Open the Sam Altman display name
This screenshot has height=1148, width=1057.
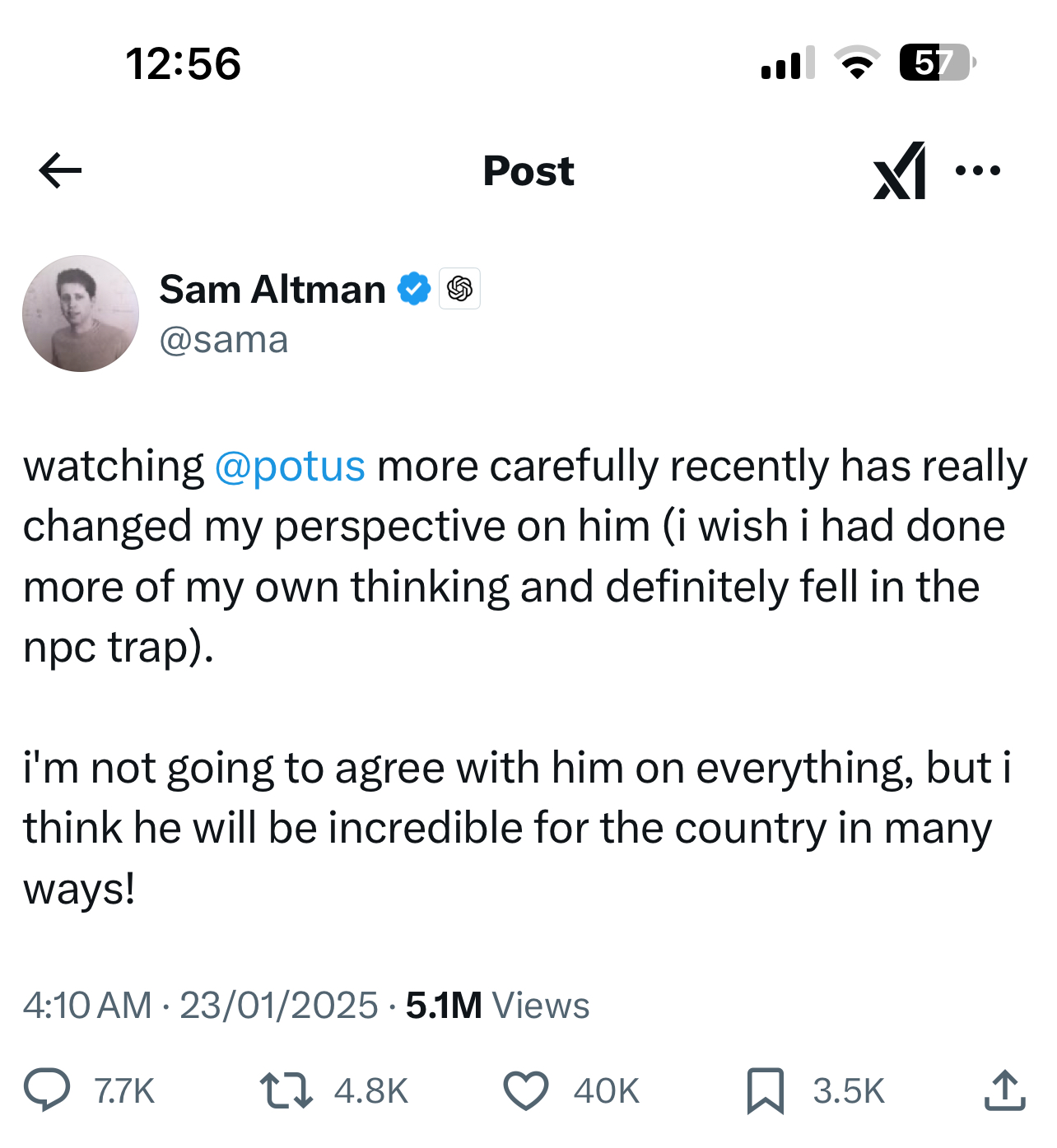pyautogui.click(x=272, y=290)
